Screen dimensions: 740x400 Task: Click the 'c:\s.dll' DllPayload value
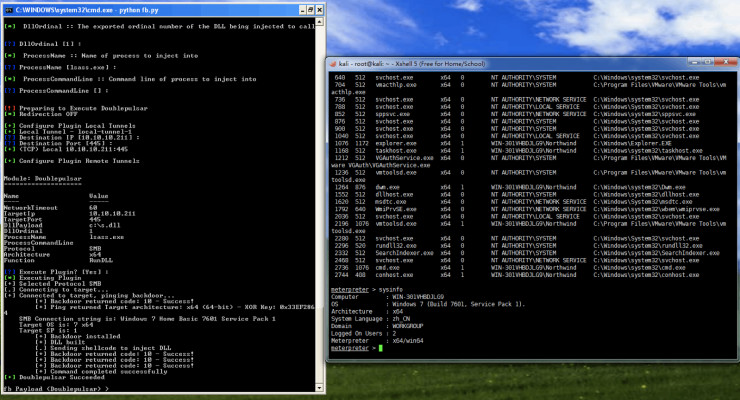coord(105,225)
